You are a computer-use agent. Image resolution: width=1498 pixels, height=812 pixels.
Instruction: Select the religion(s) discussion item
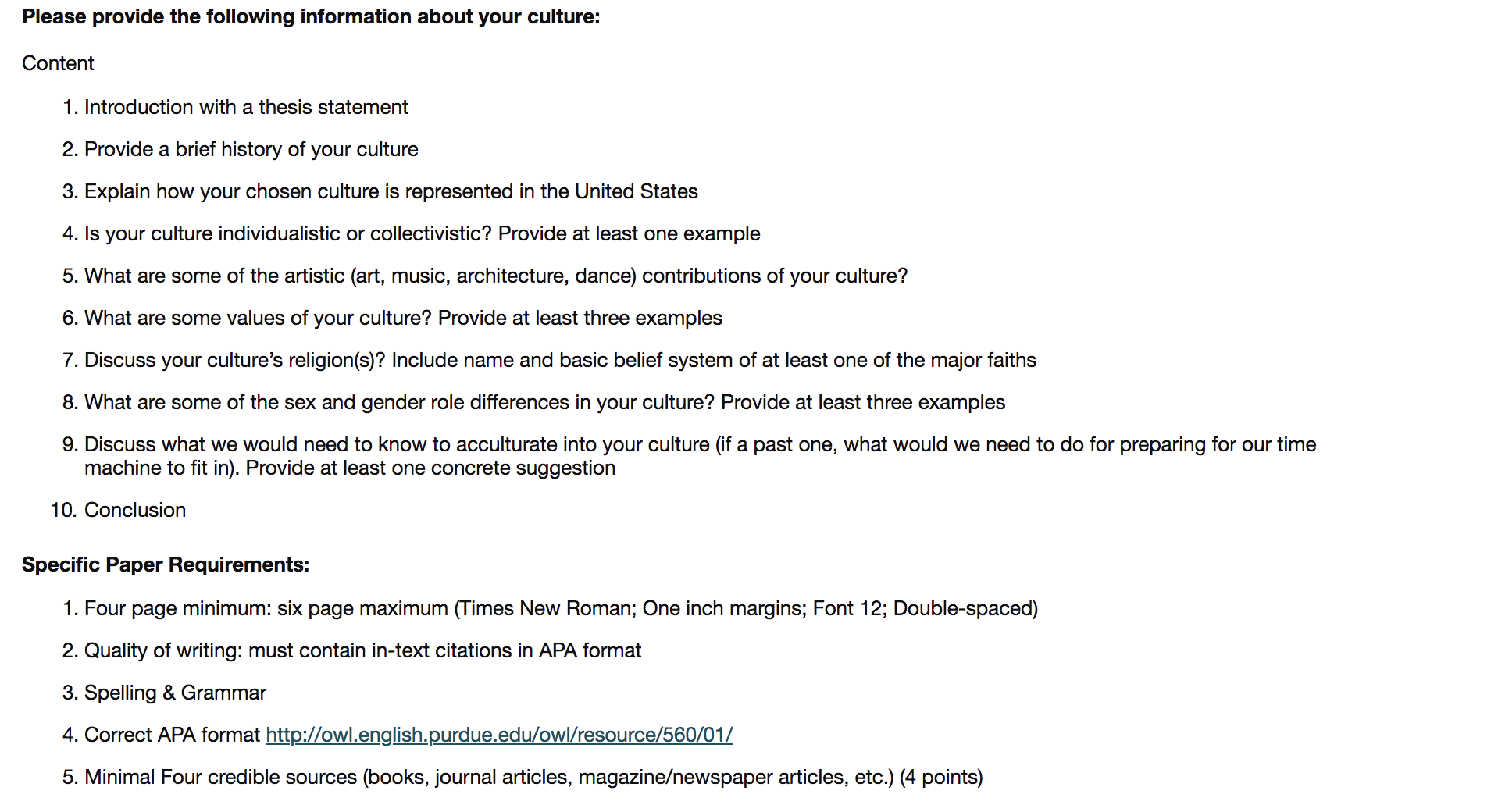coord(560,360)
